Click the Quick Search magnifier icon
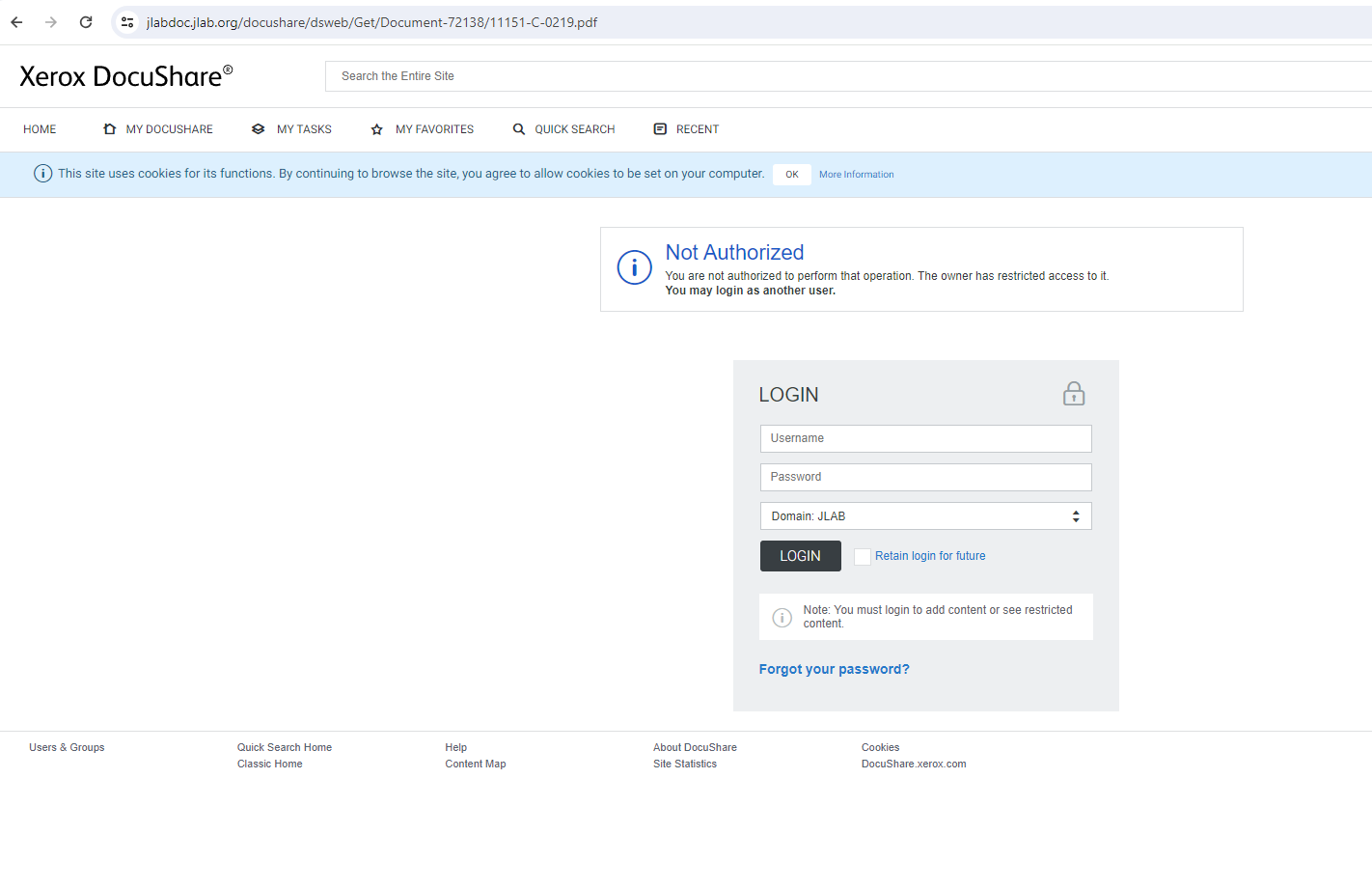 click(x=519, y=129)
